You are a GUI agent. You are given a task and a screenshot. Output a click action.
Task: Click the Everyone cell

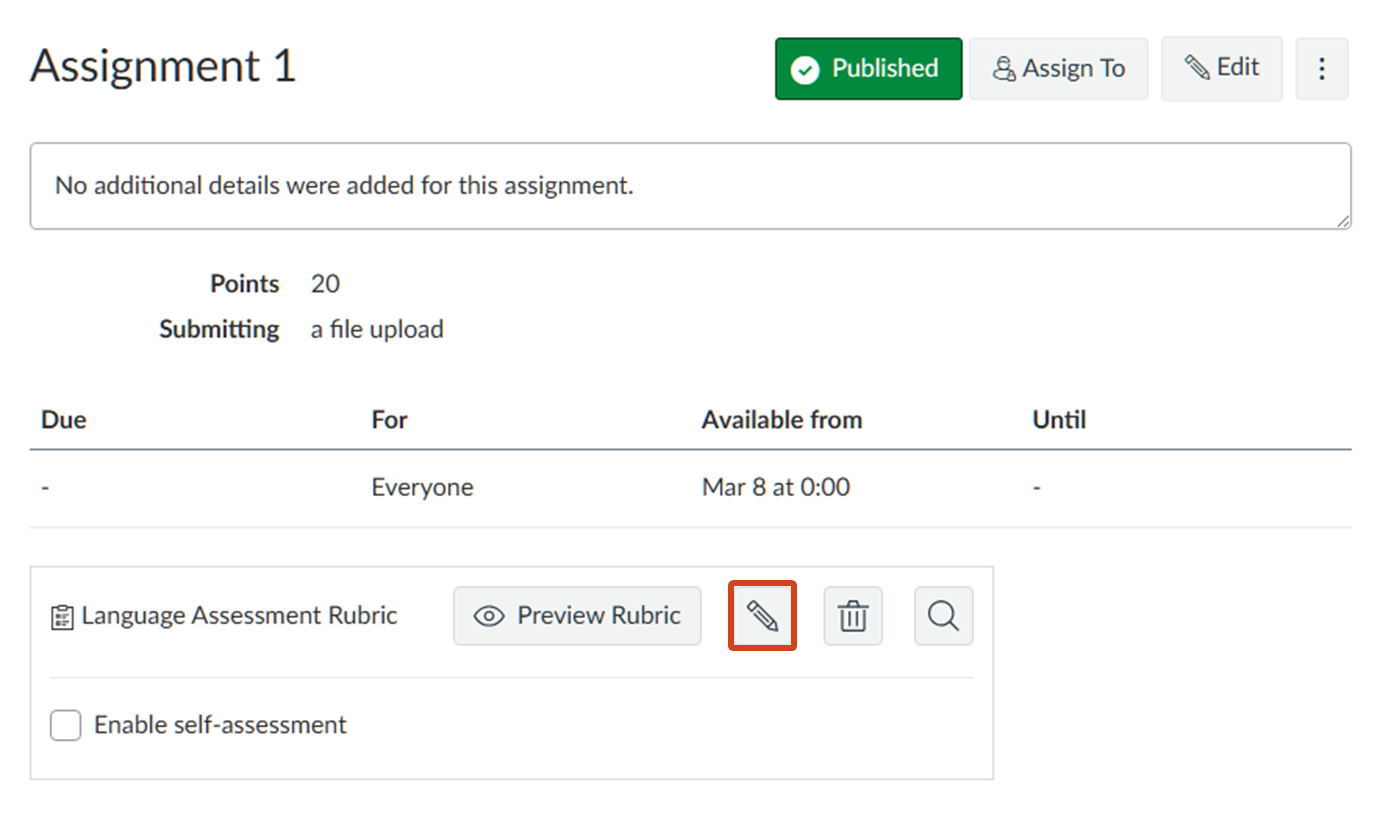422,487
